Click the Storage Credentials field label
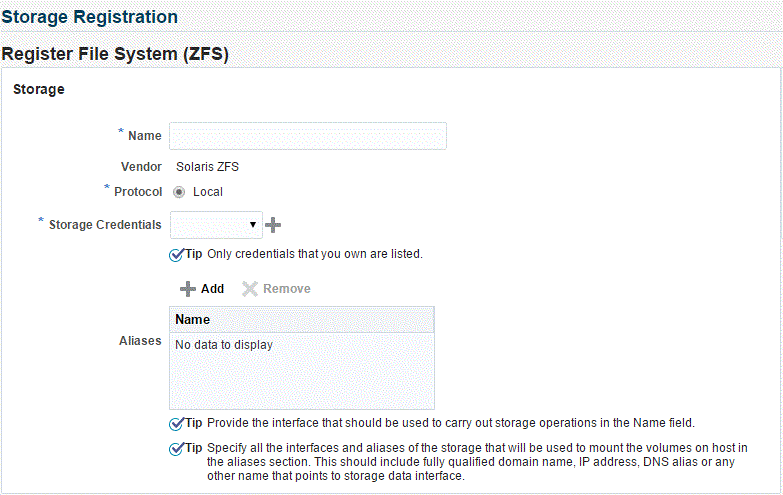783x495 pixels. pos(105,225)
